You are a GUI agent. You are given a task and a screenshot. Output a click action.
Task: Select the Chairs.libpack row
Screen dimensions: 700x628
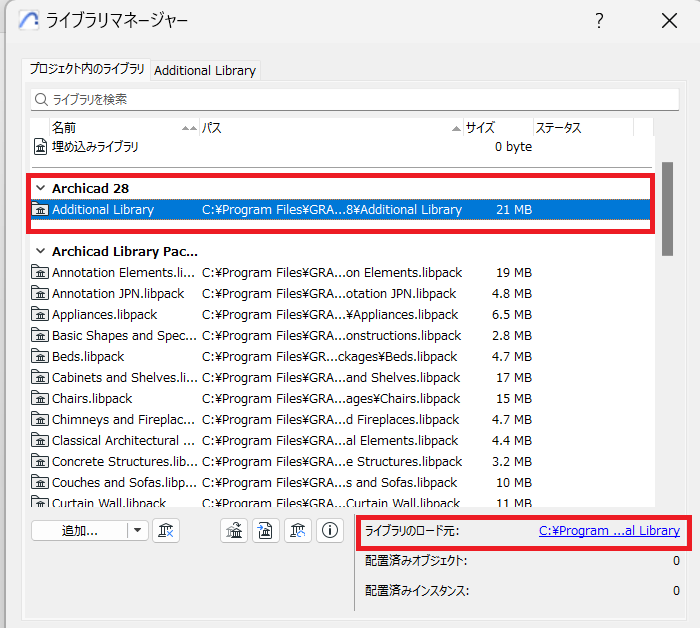pyautogui.click(x=341, y=398)
